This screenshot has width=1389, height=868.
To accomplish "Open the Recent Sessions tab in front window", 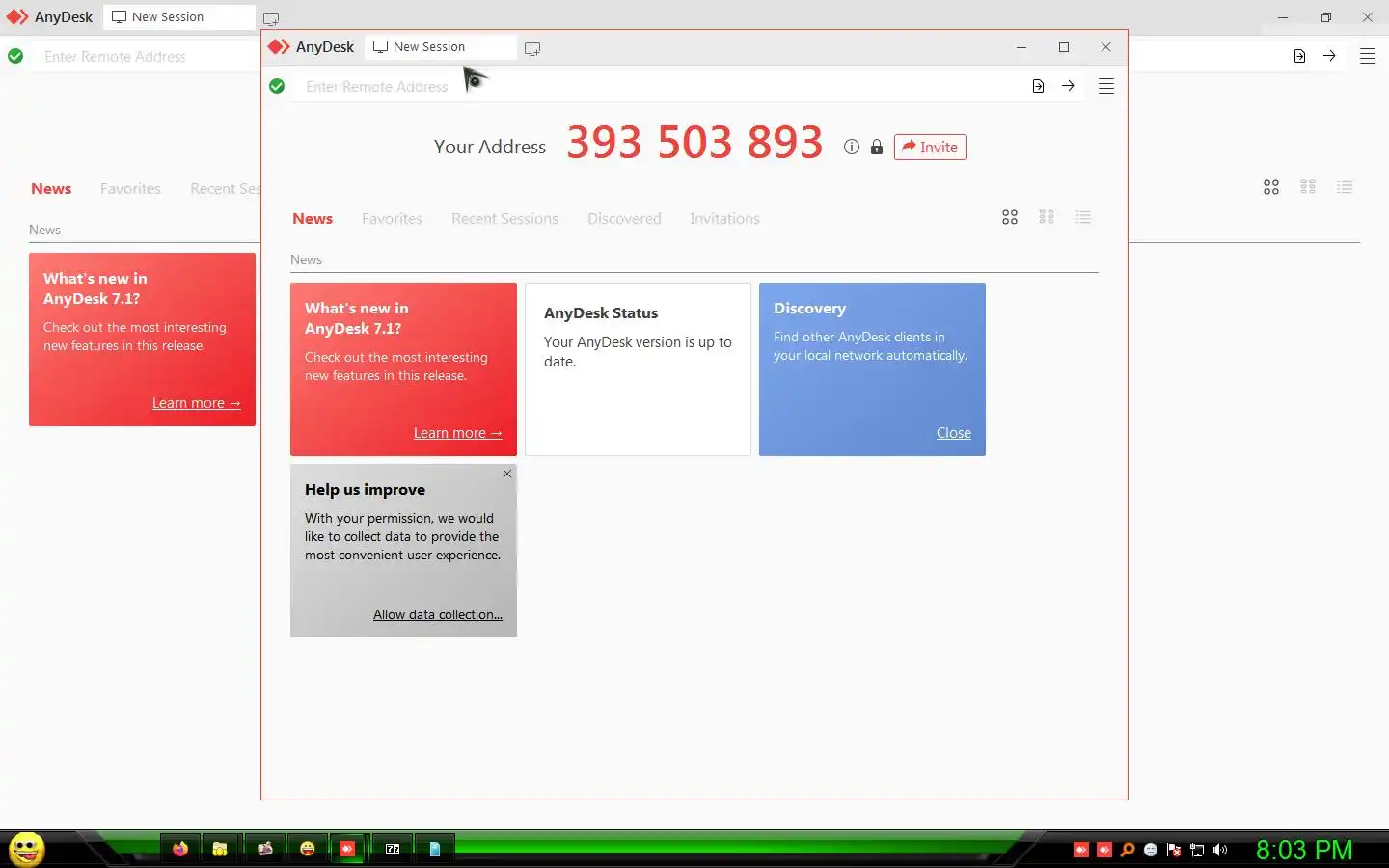I will pyautogui.click(x=504, y=219).
